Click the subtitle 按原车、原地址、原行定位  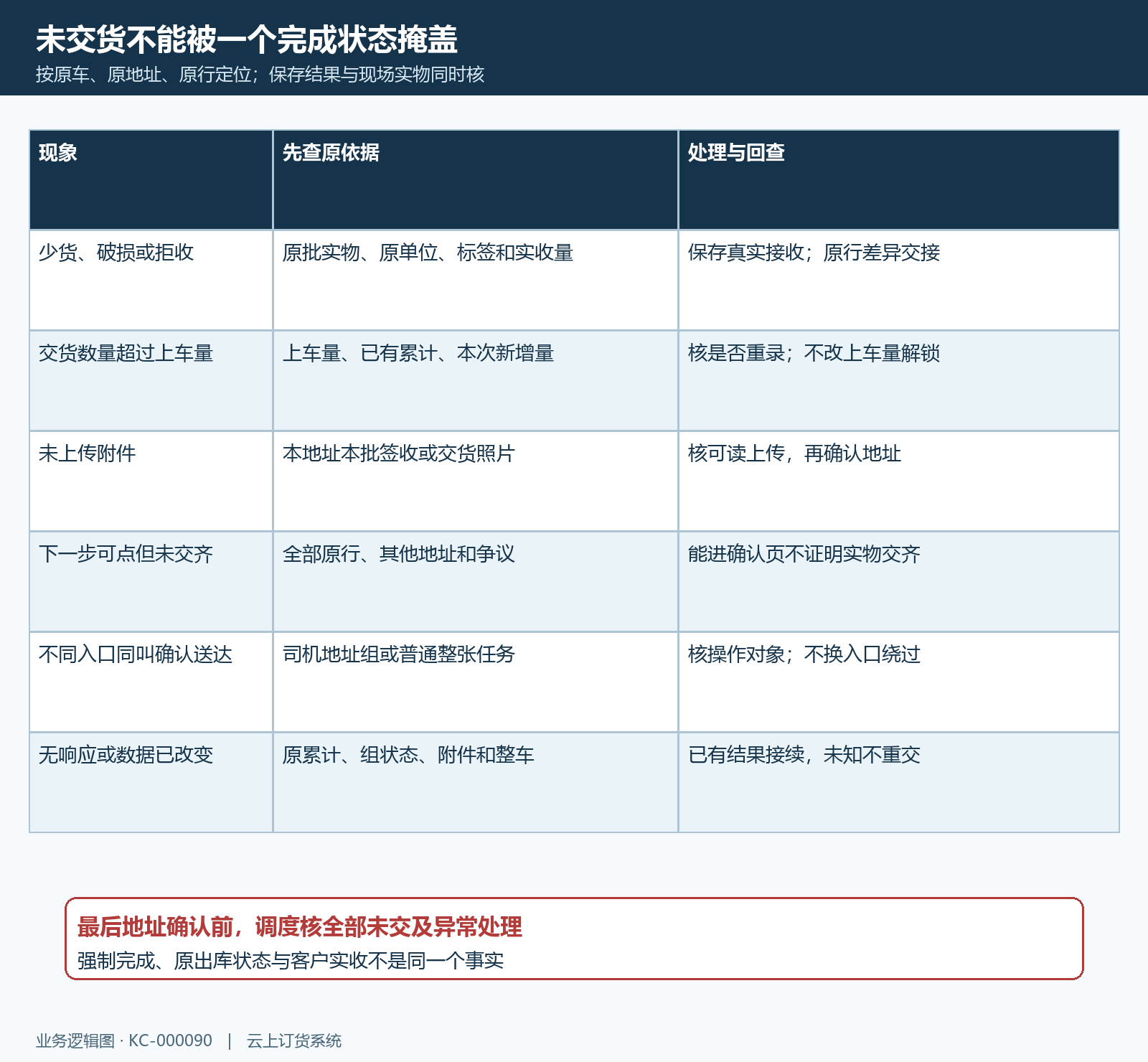pyautogui.click(x=143, y=75)
